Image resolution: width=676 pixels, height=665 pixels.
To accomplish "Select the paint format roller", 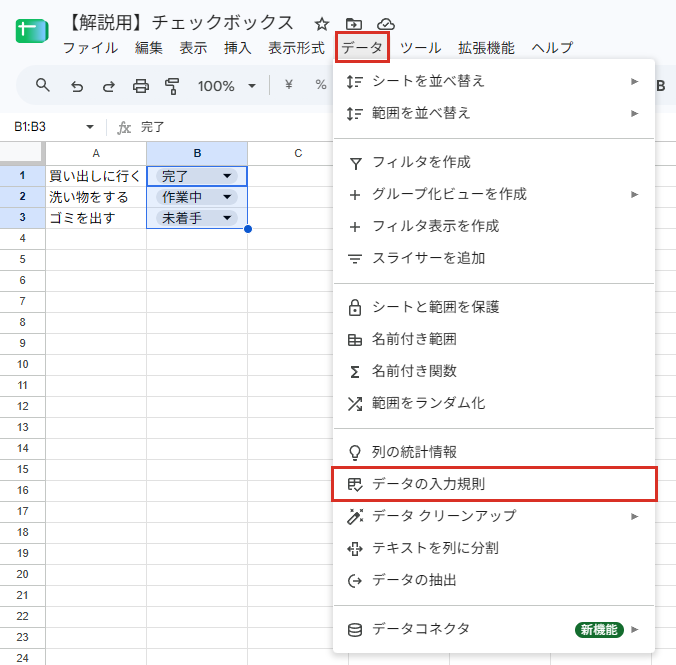I will [x=172, y=86].
